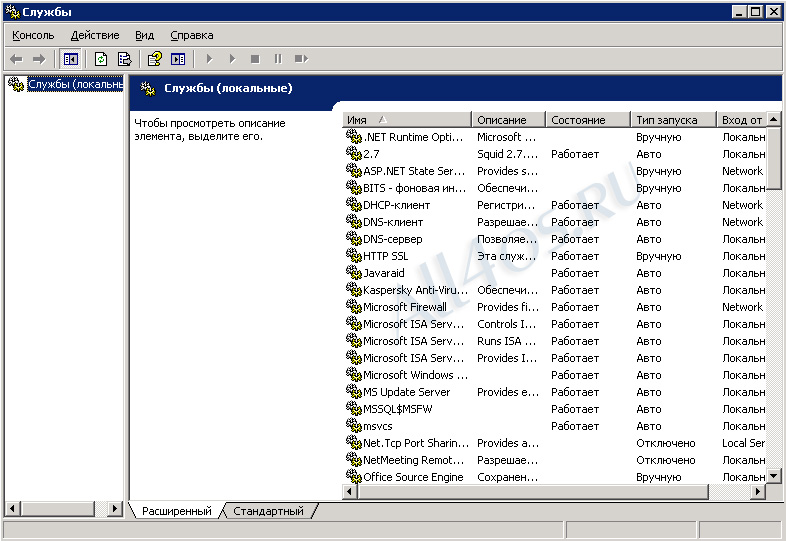Click the horizontal scrollbar thumb under services list
The image size is (786, 541).
[532, 492]
